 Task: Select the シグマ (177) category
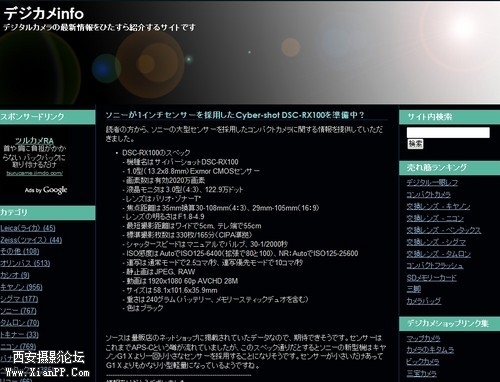click(x=19, y=299)
